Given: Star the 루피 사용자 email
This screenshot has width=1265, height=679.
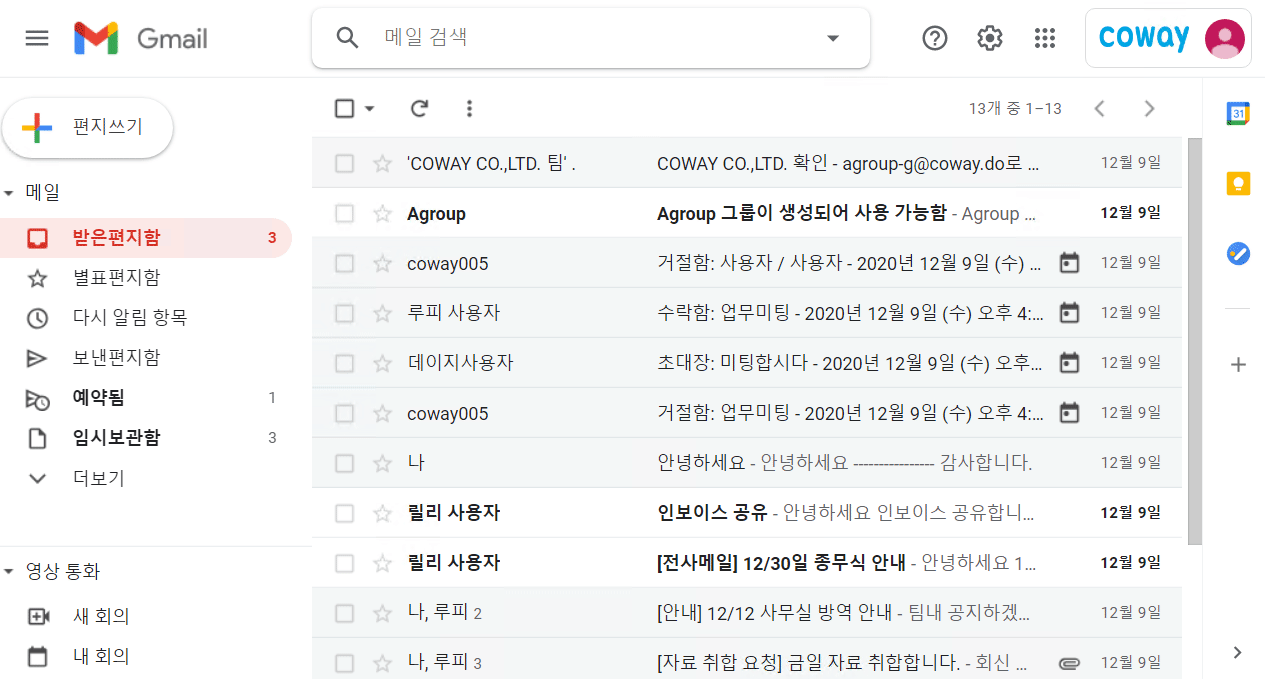Looking at the screenshot, I should click(382, 313).
